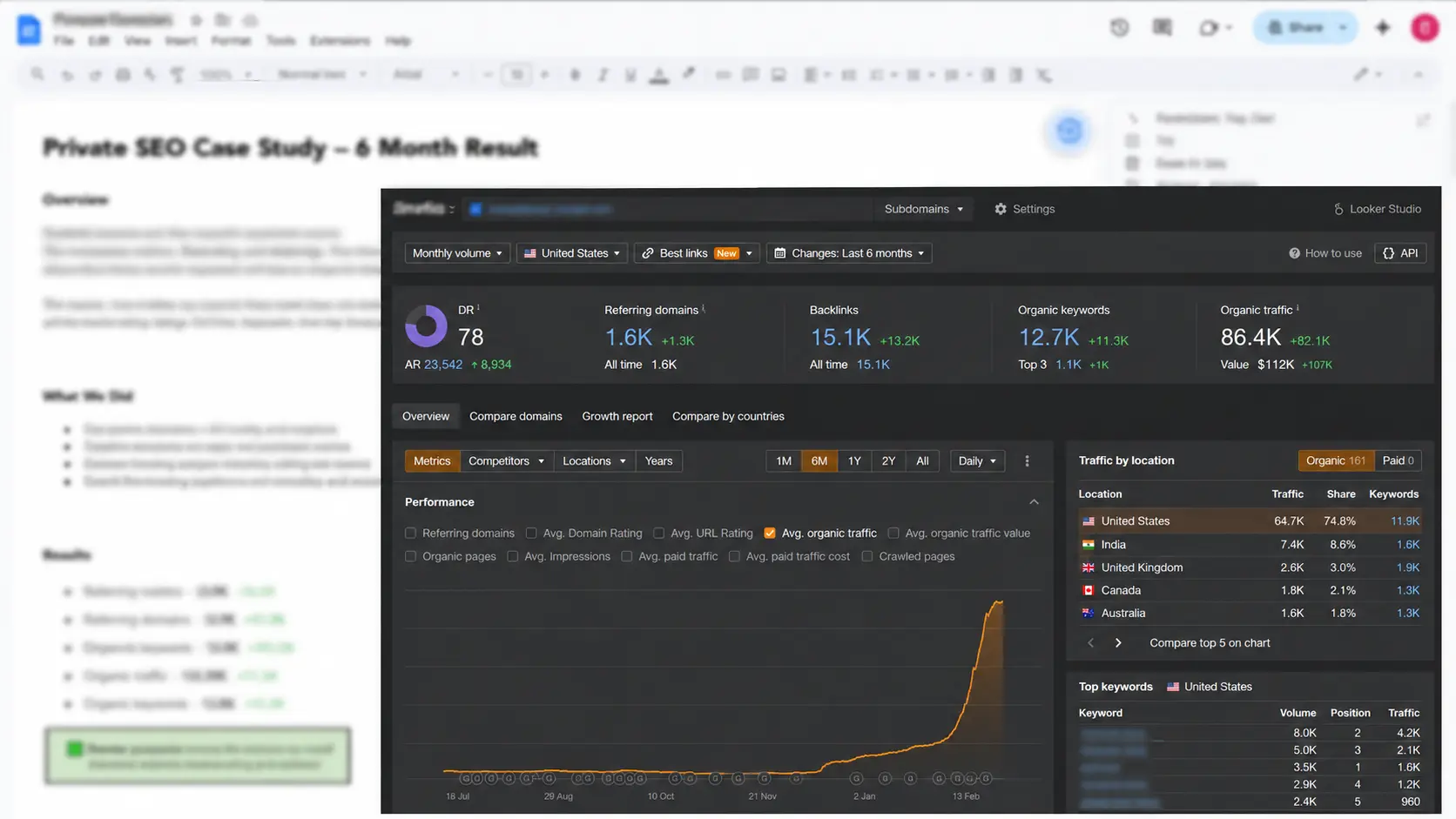Enable the Avg. paid traffic checkbox
This screenshot has height=819, width=1456.
coord(627,557)
